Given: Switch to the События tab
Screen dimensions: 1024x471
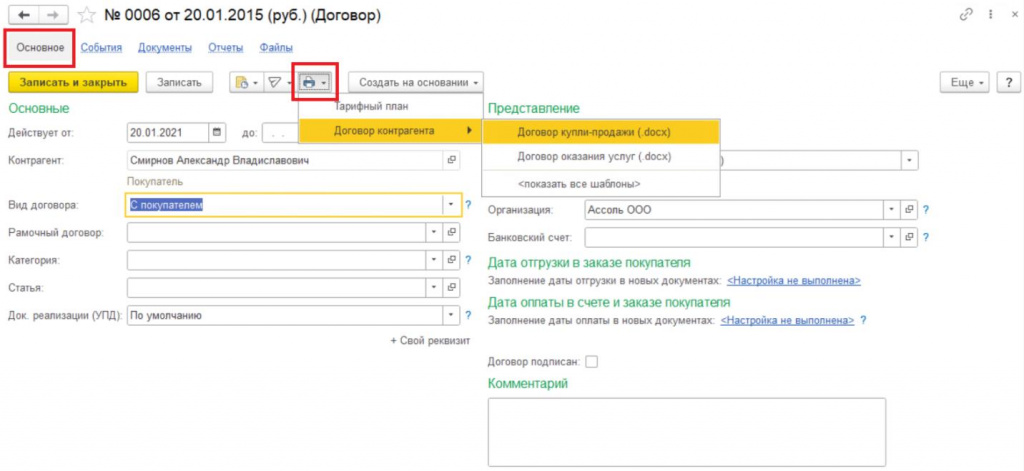Looking at the screenshot, I should [101, 47].
